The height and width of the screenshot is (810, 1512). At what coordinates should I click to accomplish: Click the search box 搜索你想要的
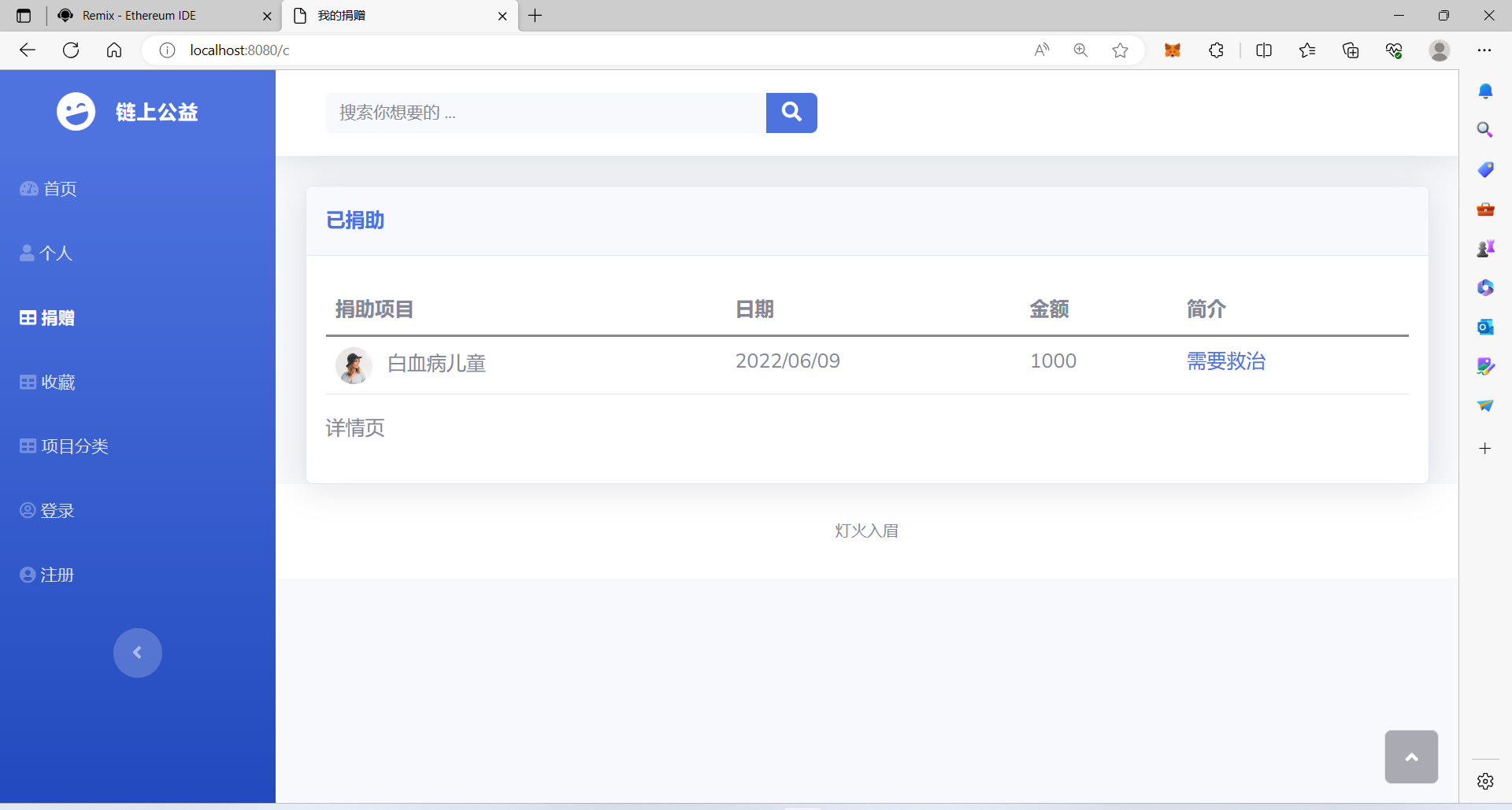(546, 113)
